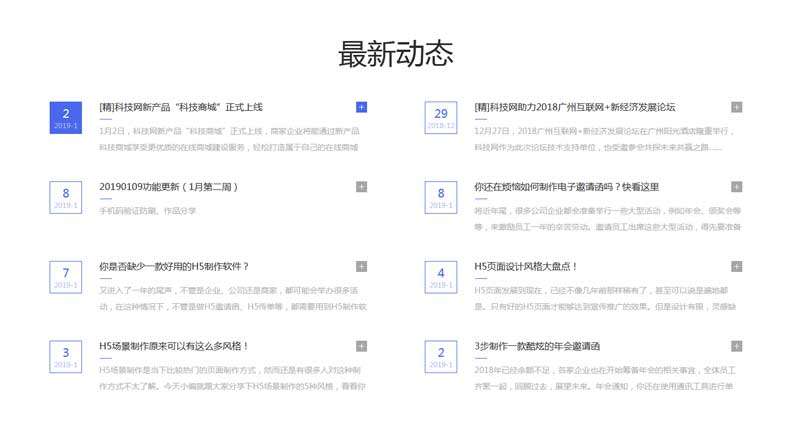
Task: Open 科技网助力2018广州互联网+新经济发展论坛 title
Action: pyautogui.click(x=575, y=107)
